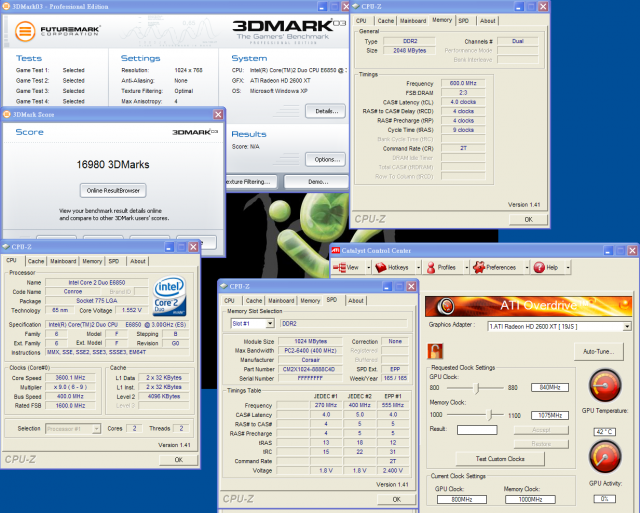The image size is (640, 513).
Task: Open View dropdown arrow in Catalyst toolbar
Action: point(369,268)
